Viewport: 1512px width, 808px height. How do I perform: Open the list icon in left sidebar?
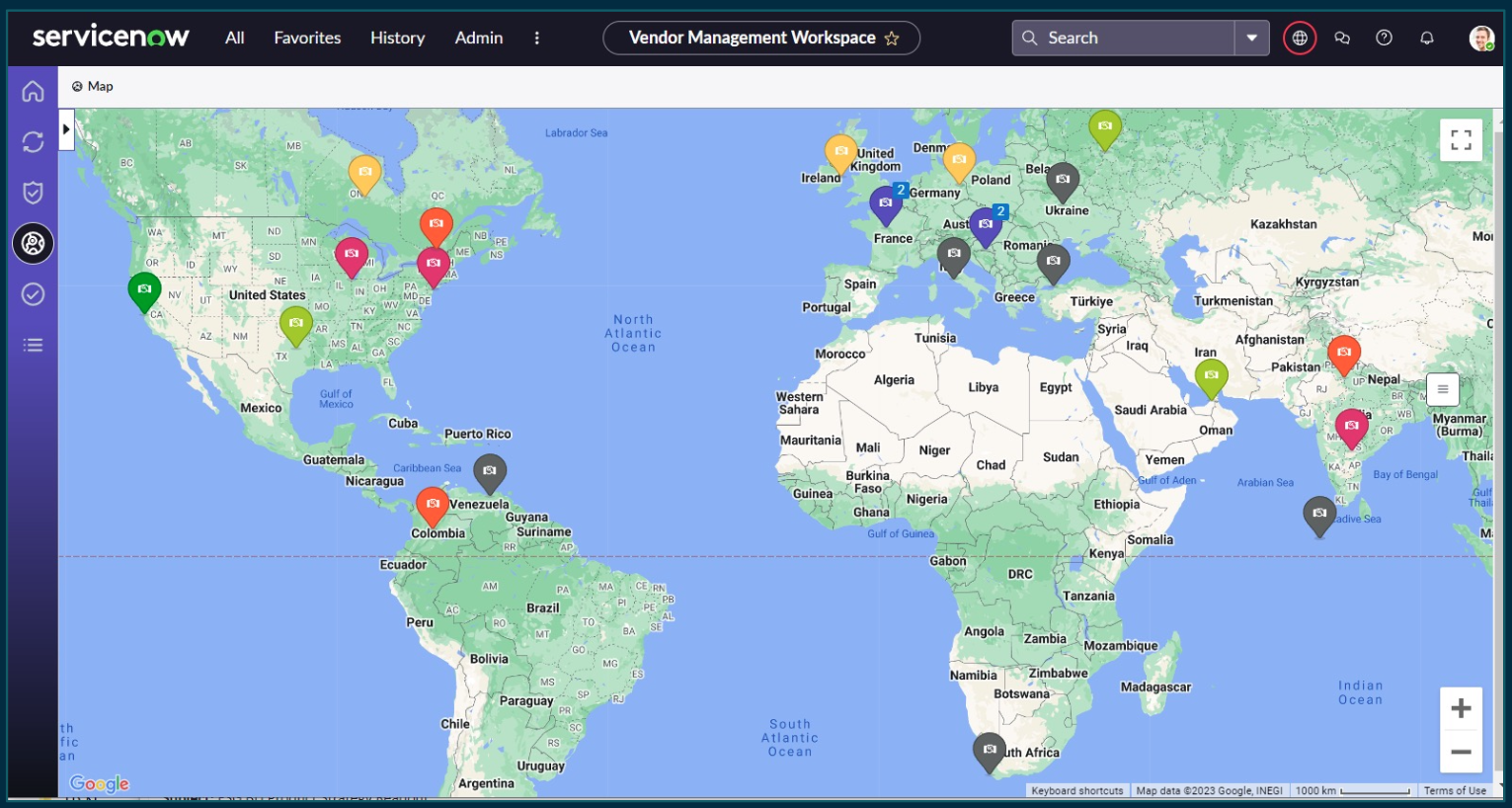point(33,345)
